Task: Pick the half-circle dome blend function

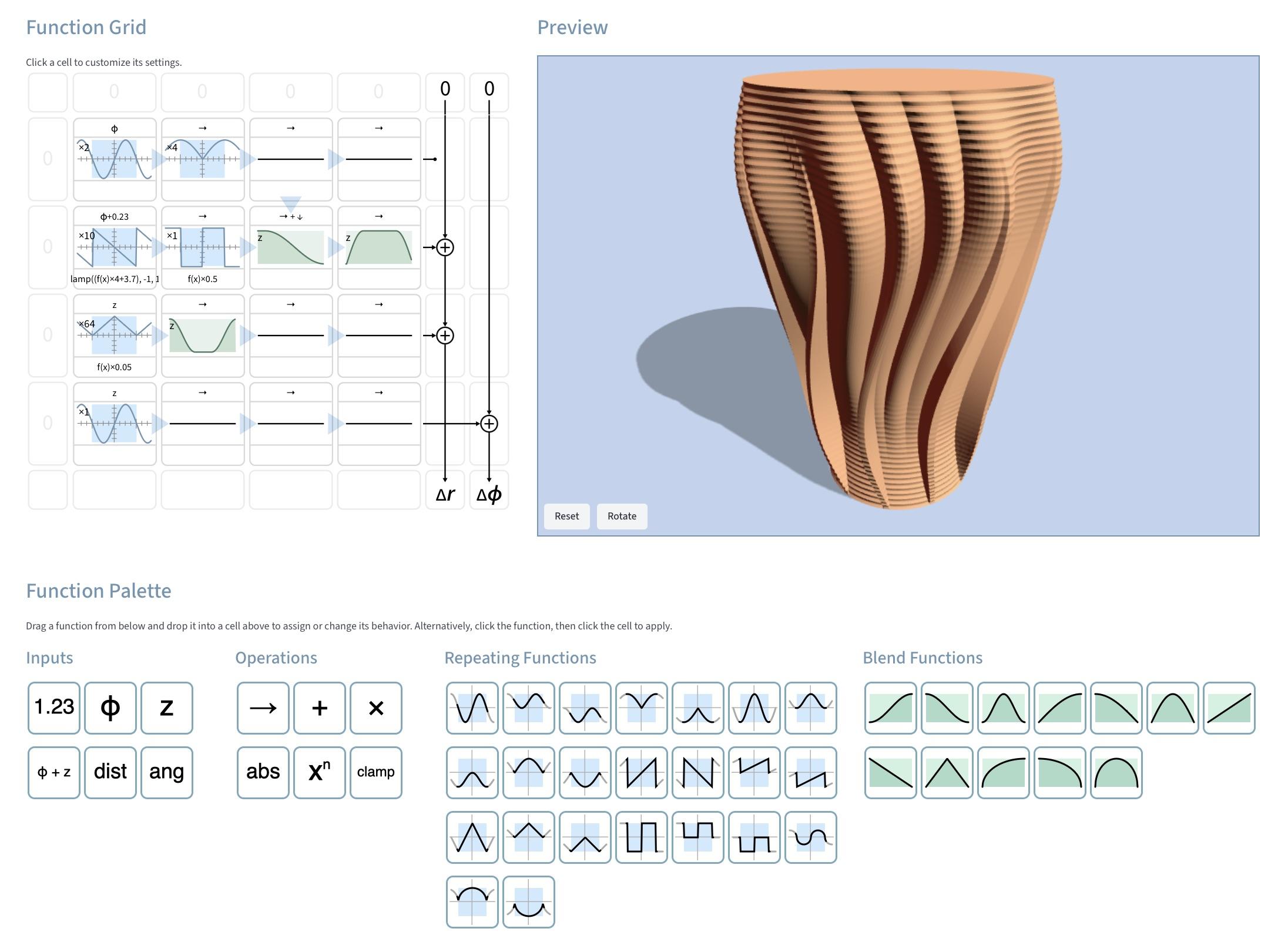Action: pyautogui.click(x=1116, y=772)
